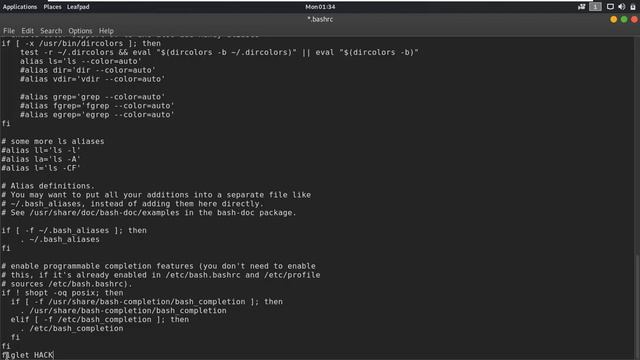The width and height of the screenshot is (640, 360).
Task: Click the volume speaker icon
Action: point(622,7)
